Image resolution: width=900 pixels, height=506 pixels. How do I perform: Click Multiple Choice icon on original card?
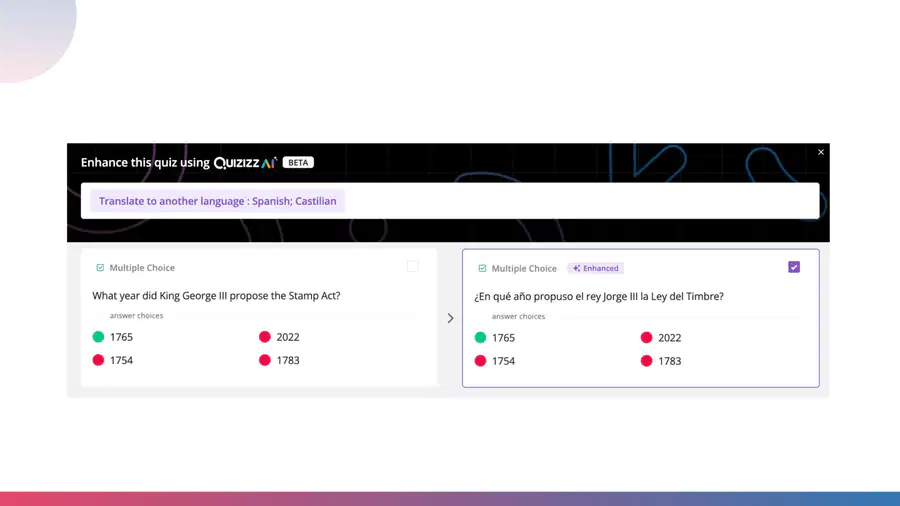[x=100, y=267]
